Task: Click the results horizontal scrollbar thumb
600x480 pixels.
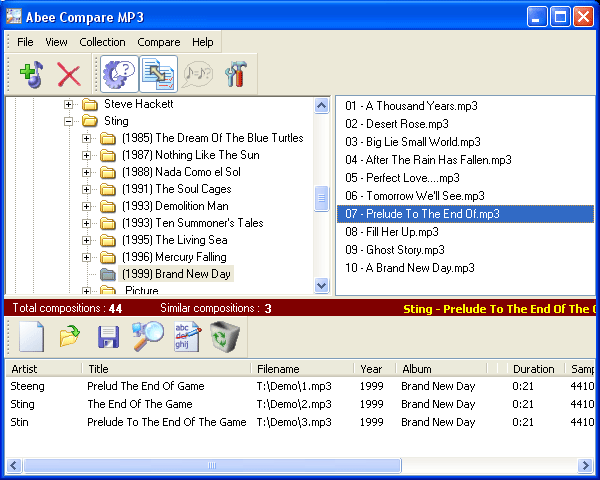Action: [212, 465]
